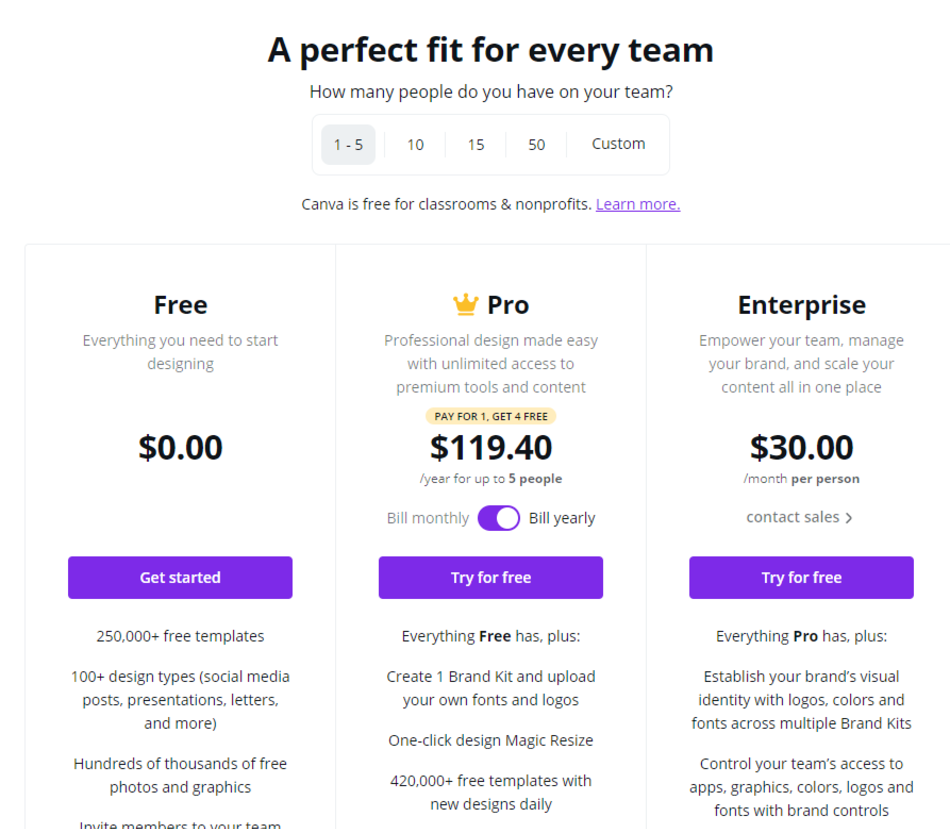Click the Enterprise plan heading
This screenshot has width=950, height=829.
point(802,305)
